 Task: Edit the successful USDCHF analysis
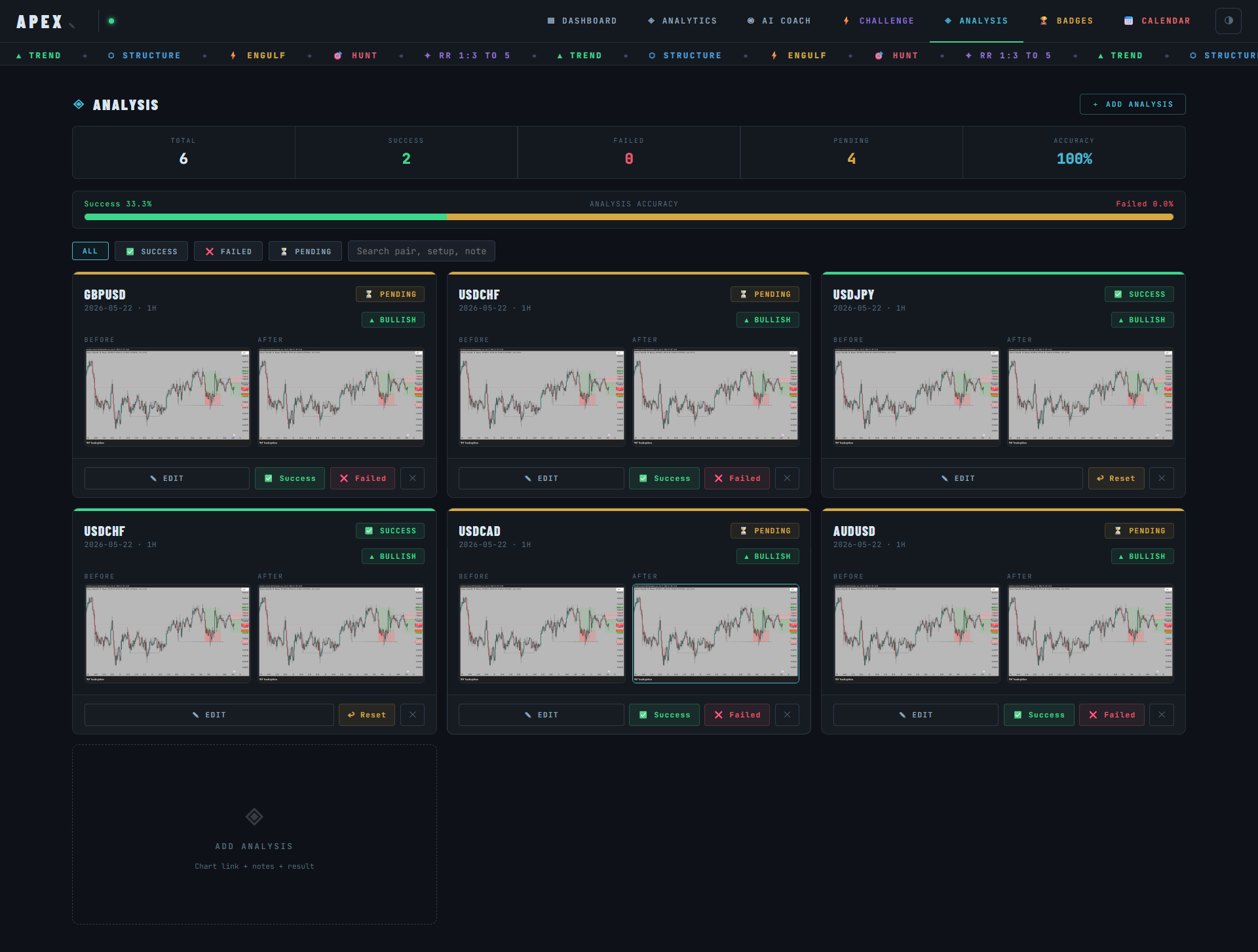click(x=209, y=715)
